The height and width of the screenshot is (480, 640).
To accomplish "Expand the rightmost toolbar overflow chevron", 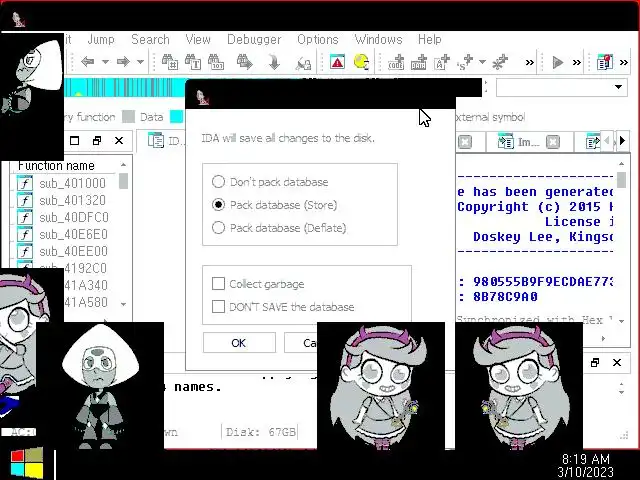I will coord(623,62).
